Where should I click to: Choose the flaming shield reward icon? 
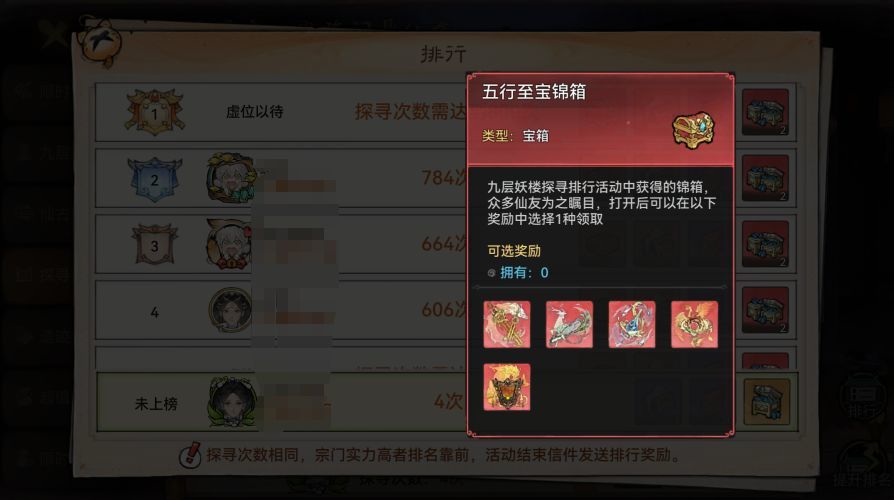[x=507, y=387]
